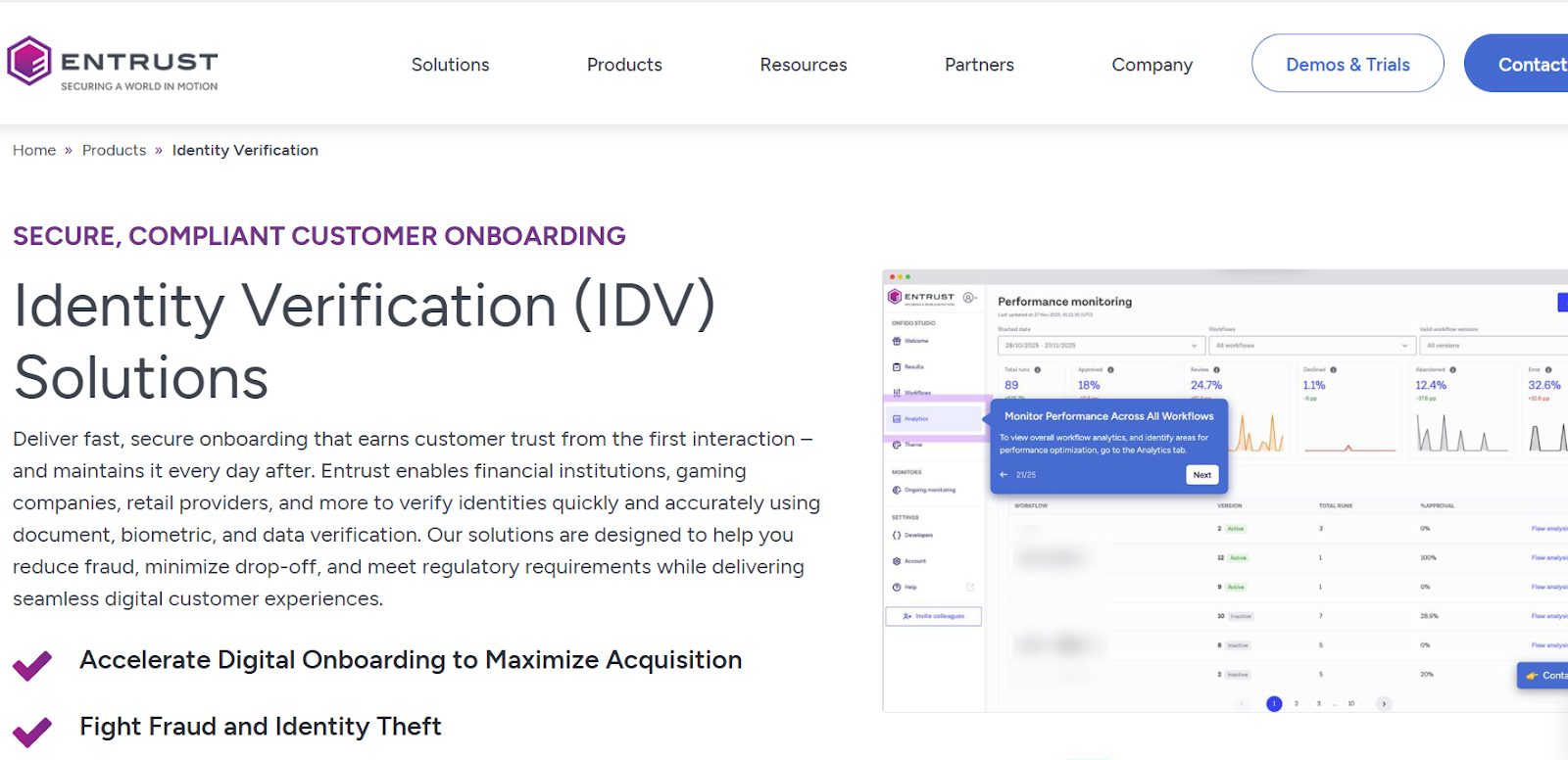This screenshot has height=760, width=1568.
Task: Click the info icon next to Declined
Action: click(1334, 370)
